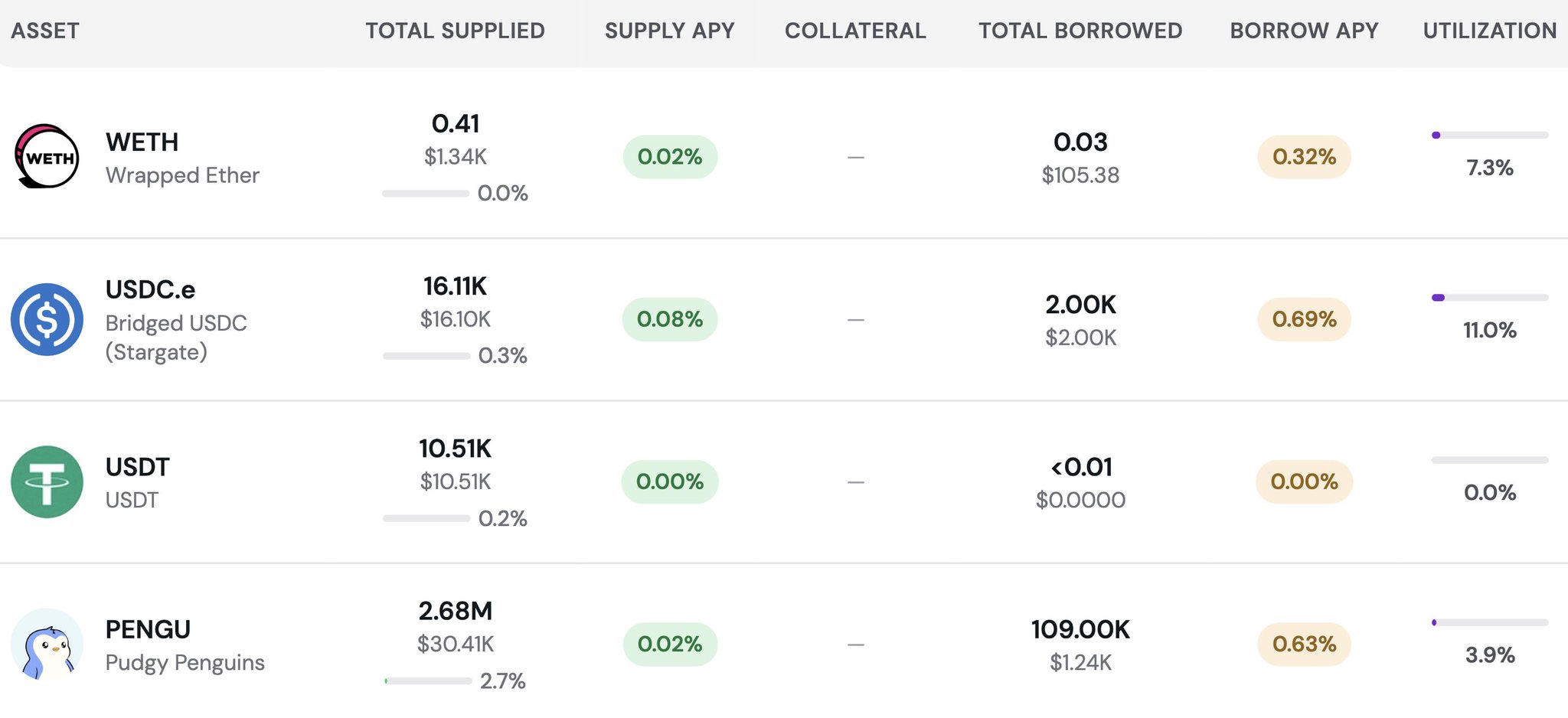Click the PENGU penguin icon
This screenshot has height=718, width=1568.
47,645
